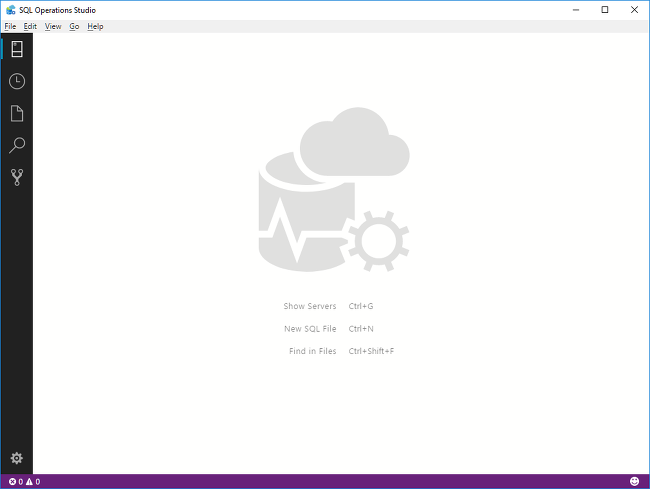The height and width of the screenshot is (489, 650).
Task: Click the Ctrl+G shortcut text
Action: (361, 306)
